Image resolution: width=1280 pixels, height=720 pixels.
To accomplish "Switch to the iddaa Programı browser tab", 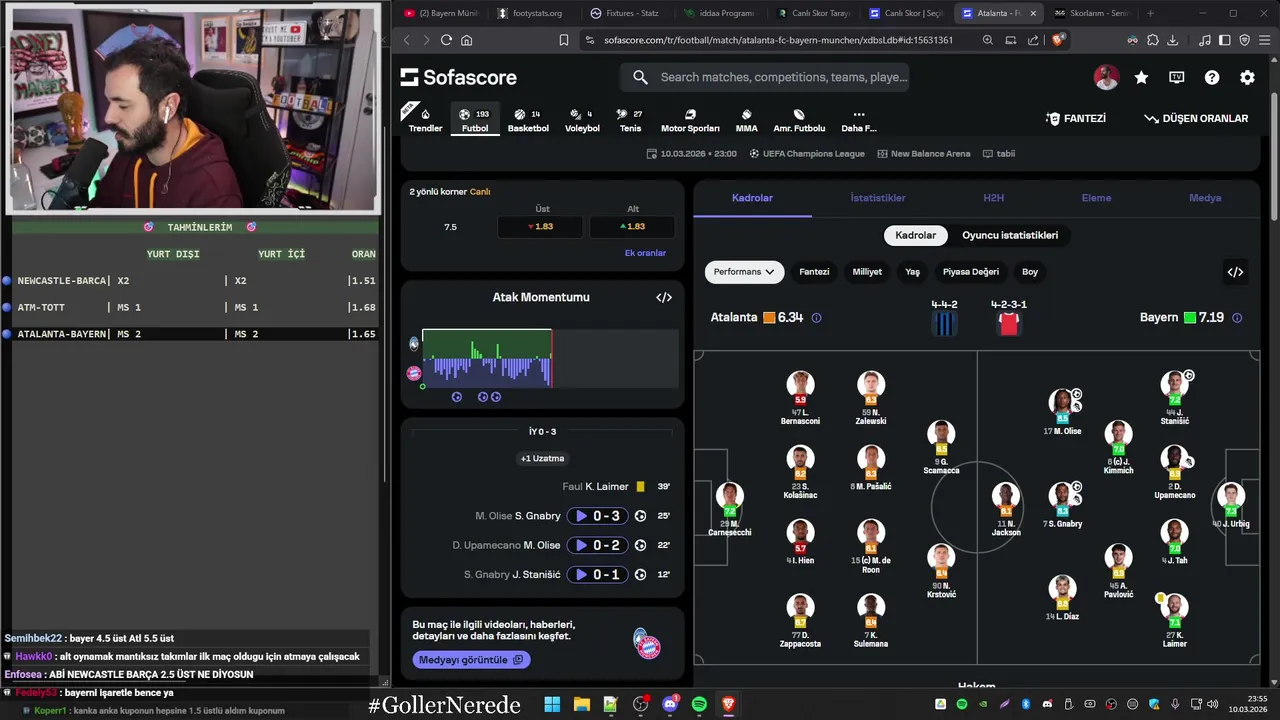I will coord(720,13).
